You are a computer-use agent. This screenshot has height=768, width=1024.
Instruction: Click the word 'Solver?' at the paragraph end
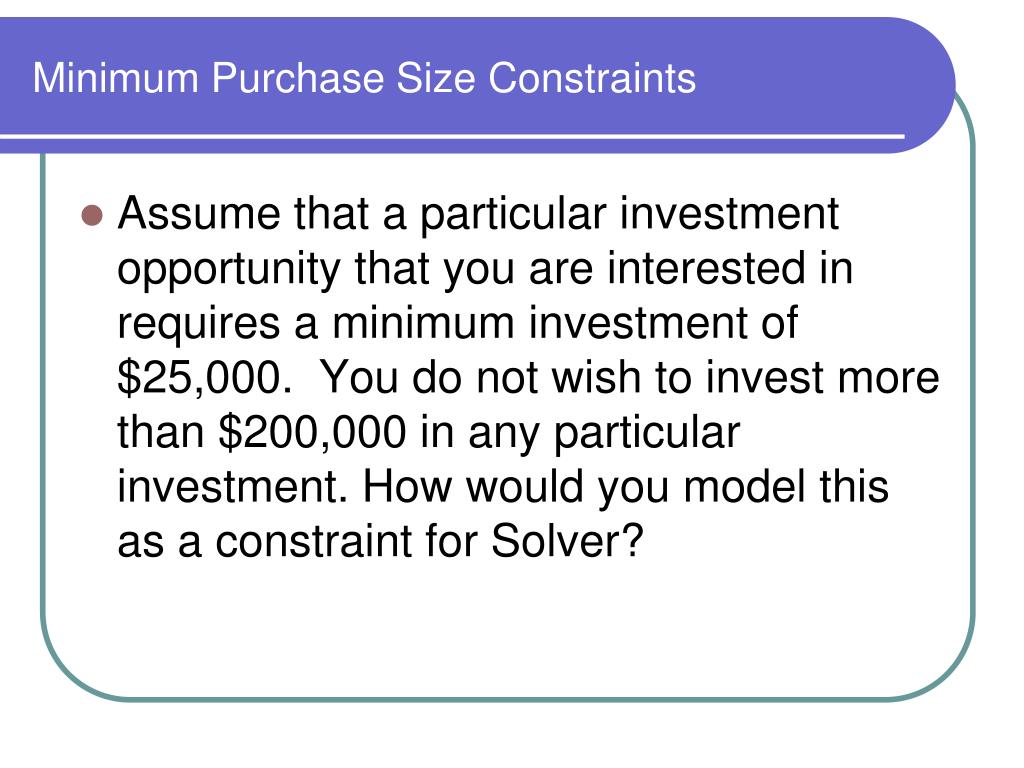pos(567,541)
